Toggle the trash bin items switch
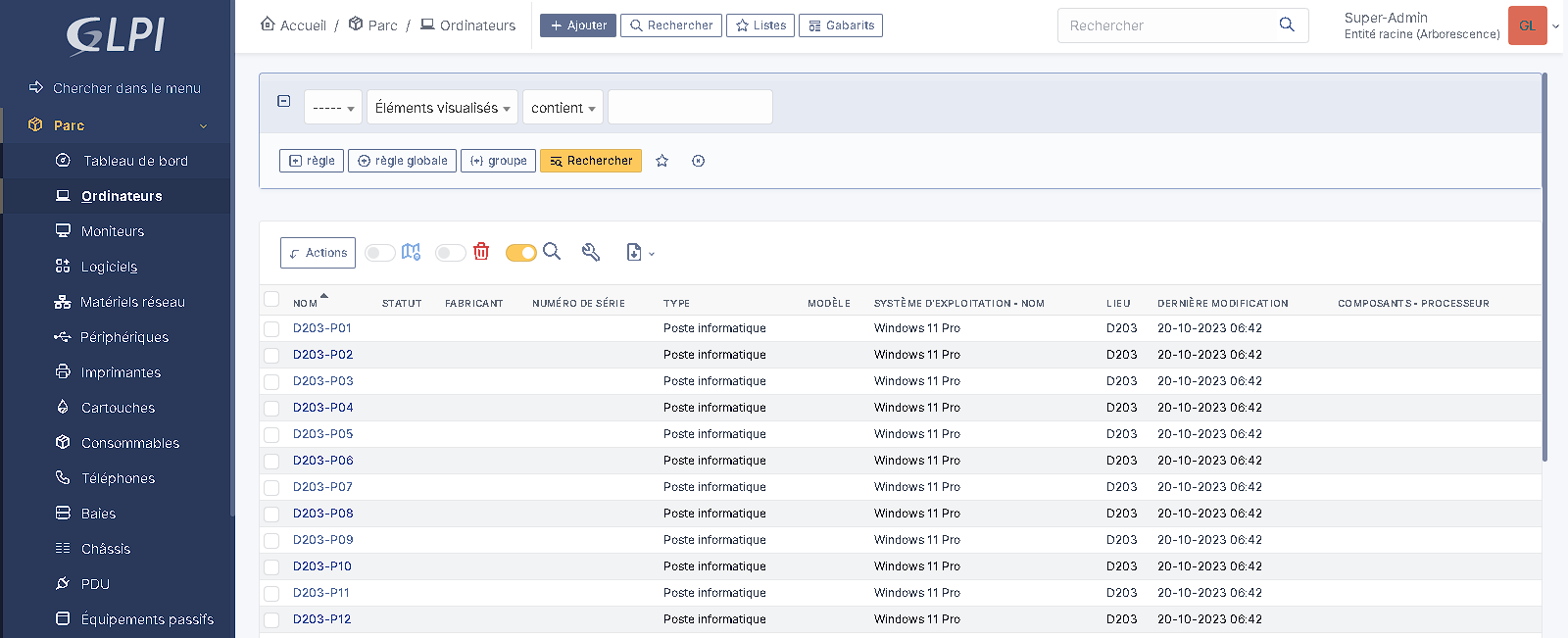The image size is (1568, 638). coord(450,253)
